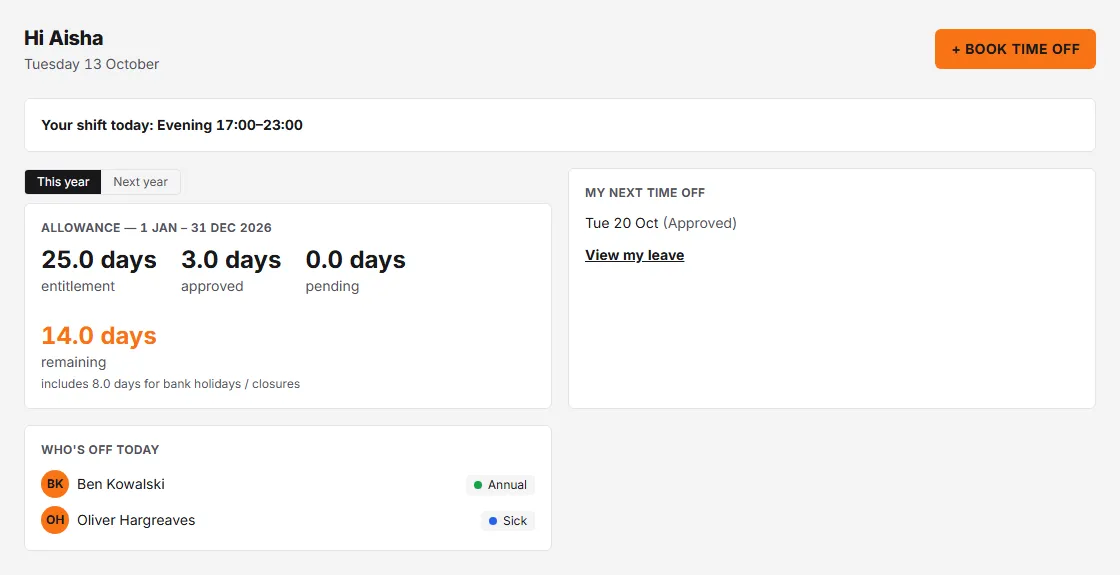This screenshot has width=1120, height=575.
Task: Click today's Evening shift banner
Action: (560, 125)
